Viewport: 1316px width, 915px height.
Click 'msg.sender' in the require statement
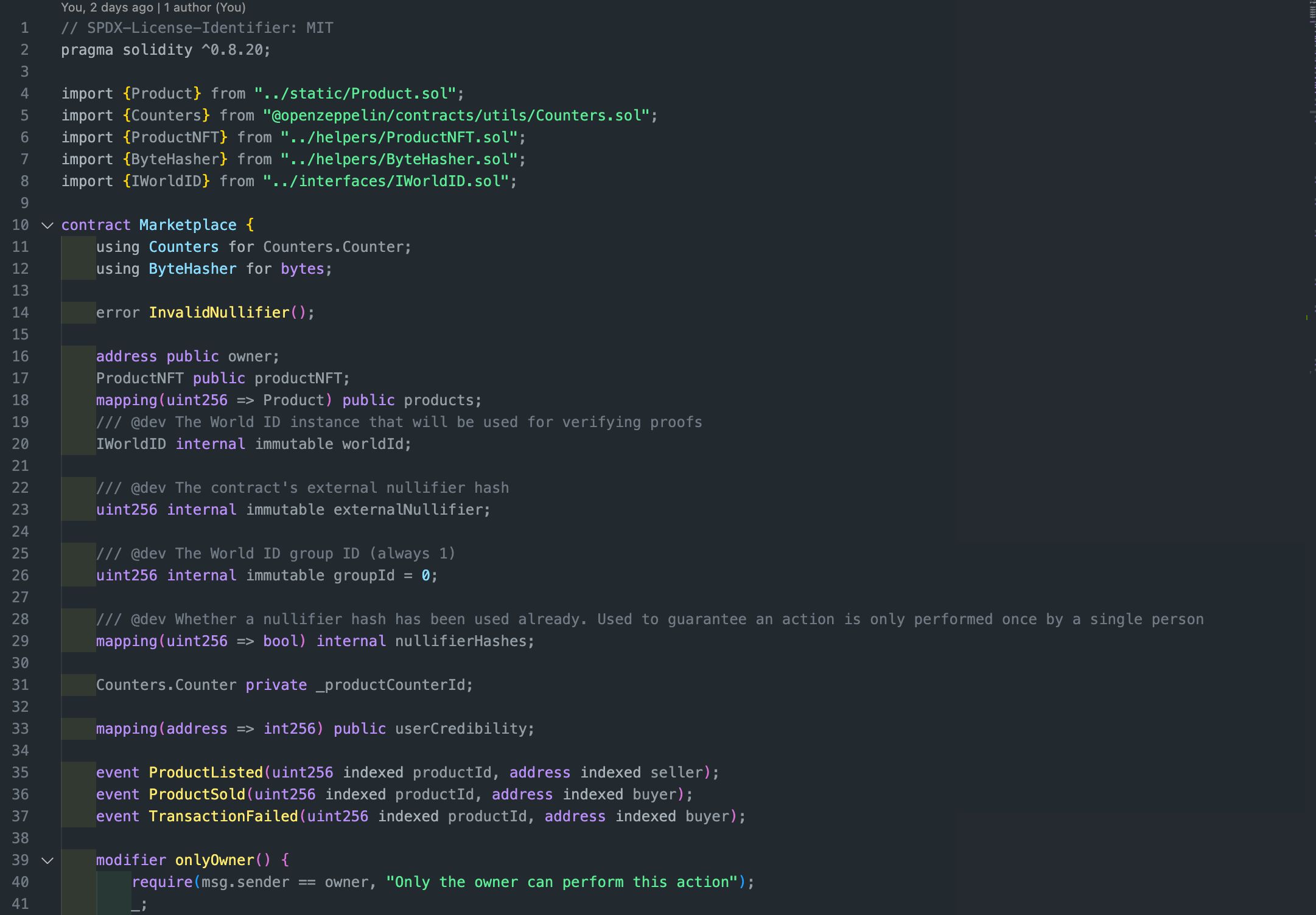click(245, 882)
